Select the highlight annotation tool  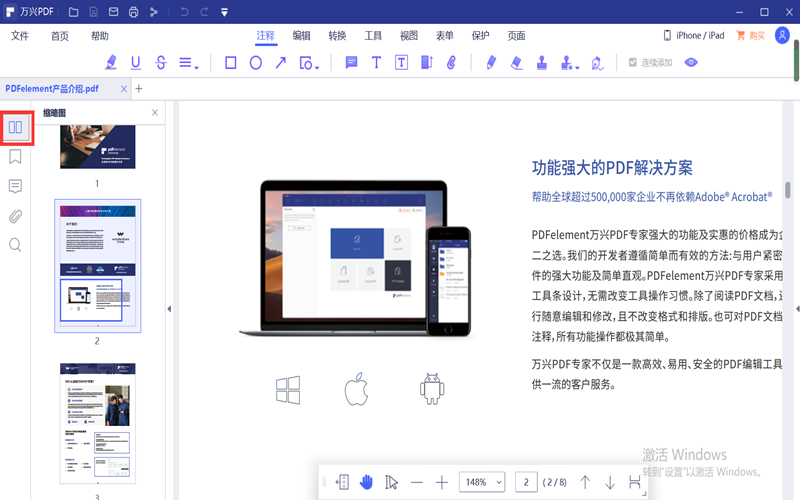pos(111,62)
